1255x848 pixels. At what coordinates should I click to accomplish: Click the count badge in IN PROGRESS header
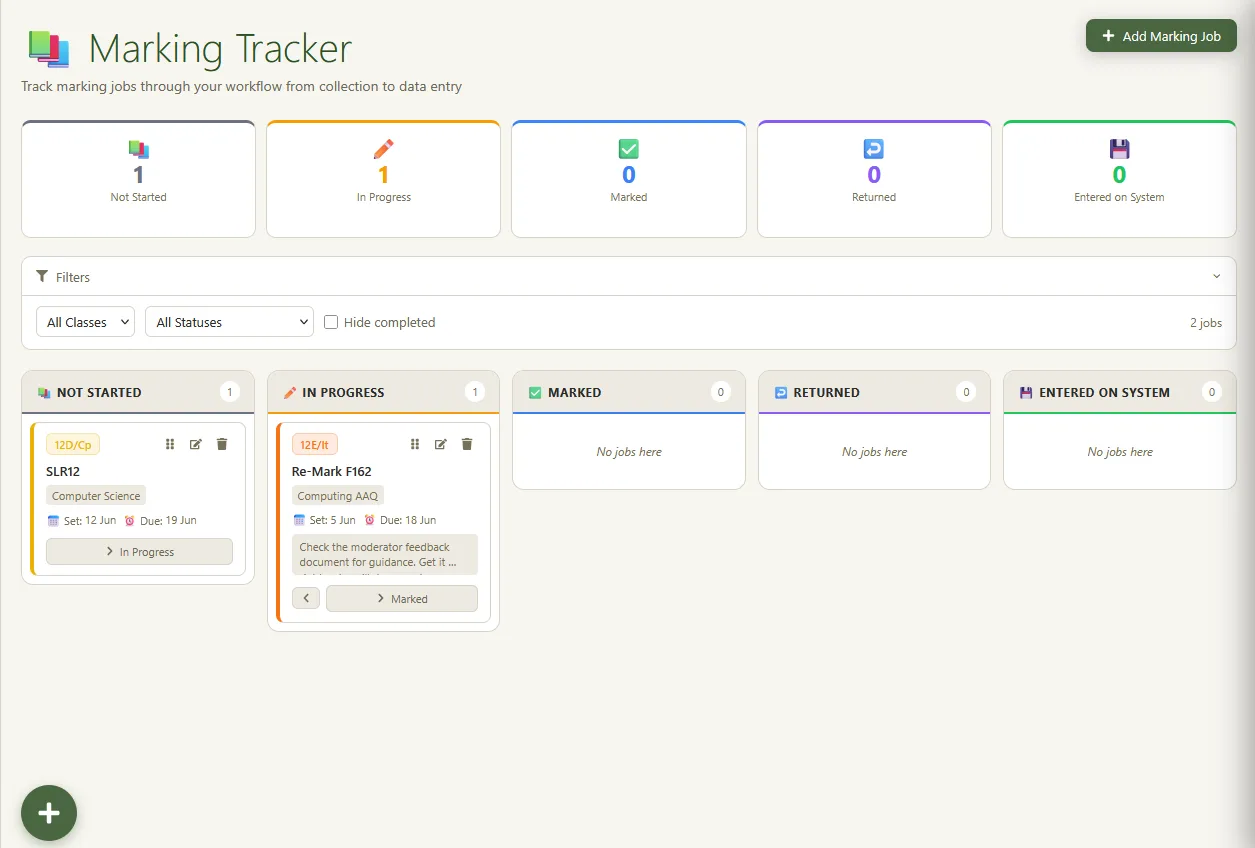click(x=475, y=392)
